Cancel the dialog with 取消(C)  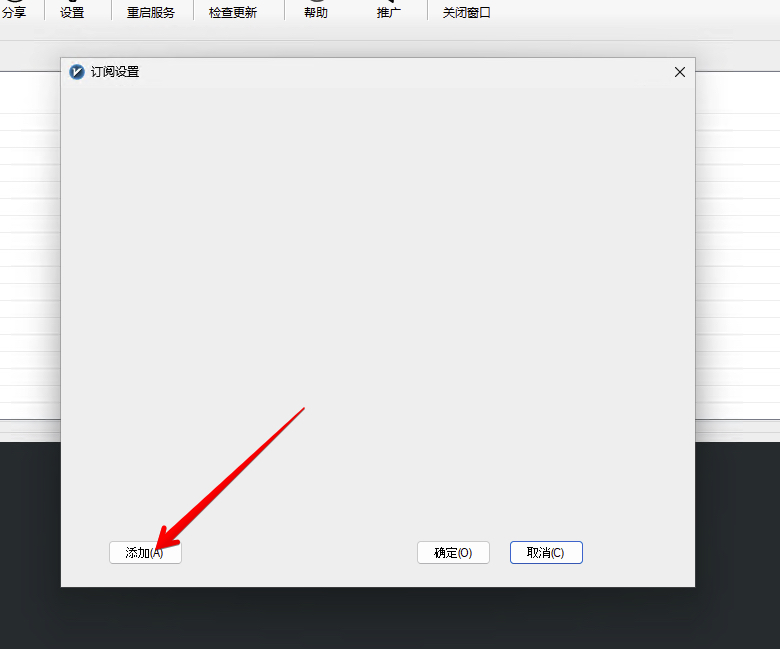[x=546, y=553]
